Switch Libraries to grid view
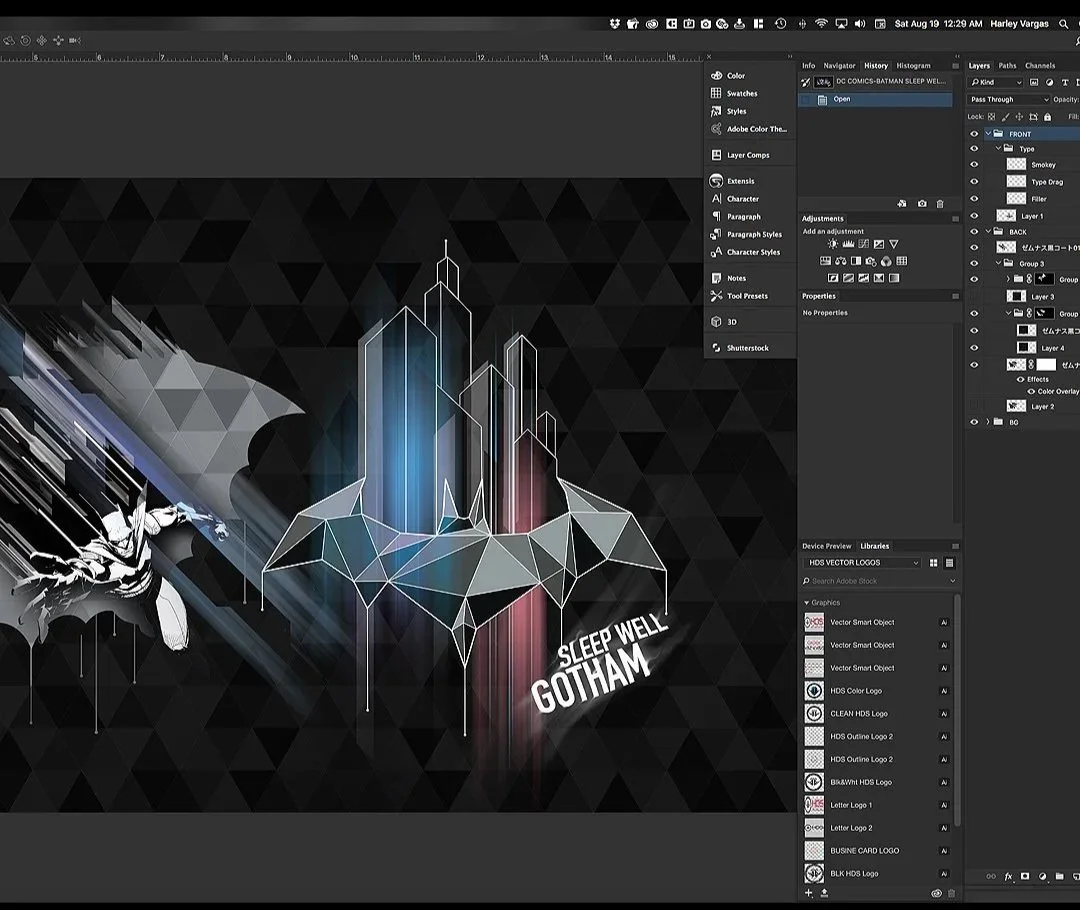 click(x=934, y=563)
